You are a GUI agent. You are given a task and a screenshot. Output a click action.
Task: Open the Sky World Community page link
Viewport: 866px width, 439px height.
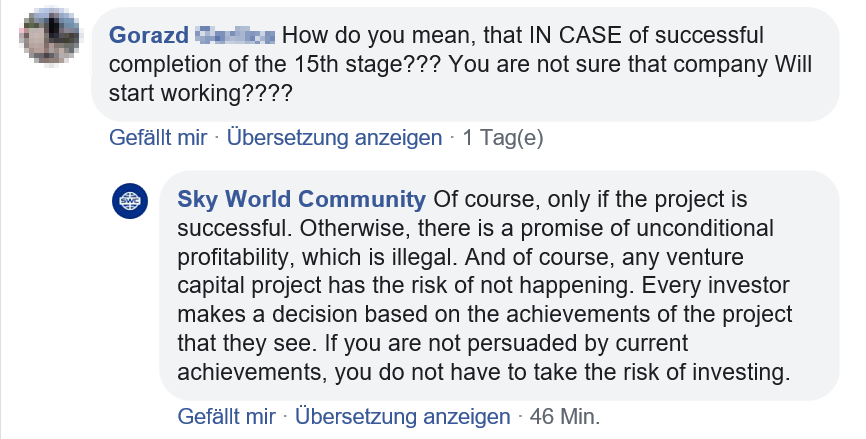pos(301,198)
